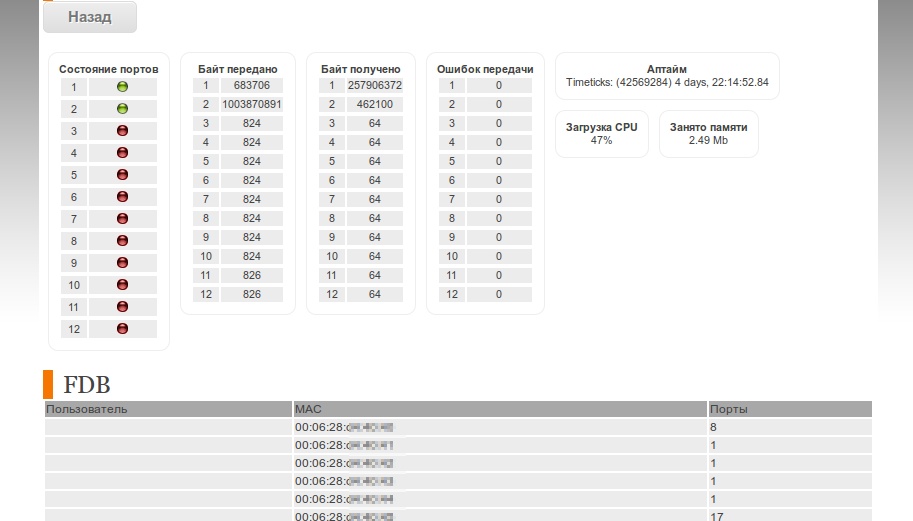913x521 pixels.
Task: Click the red status indicator for port 5
Action: point(123,175)
